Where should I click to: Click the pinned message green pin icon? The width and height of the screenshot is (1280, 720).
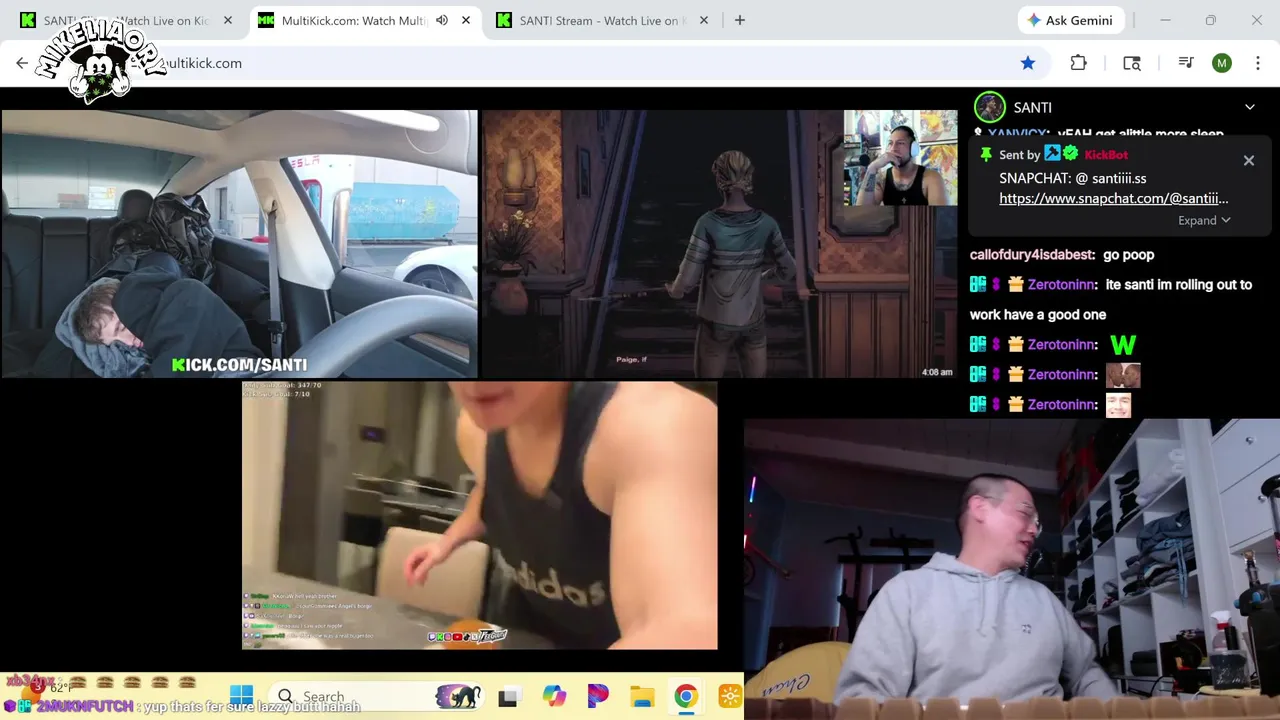click(x=986, y=155)
